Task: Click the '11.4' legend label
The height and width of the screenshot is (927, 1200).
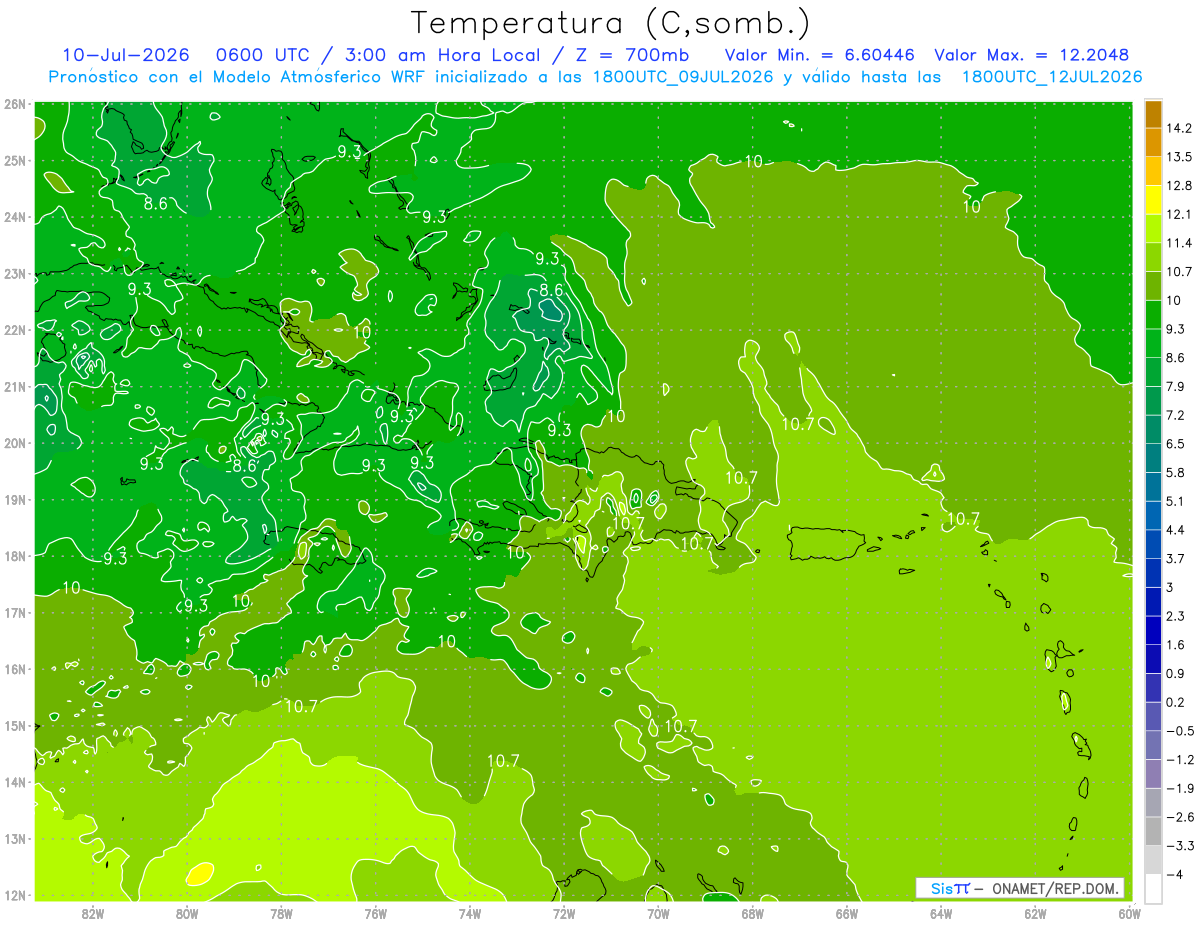Action: pyautogui.click(x=1179, y=243)
